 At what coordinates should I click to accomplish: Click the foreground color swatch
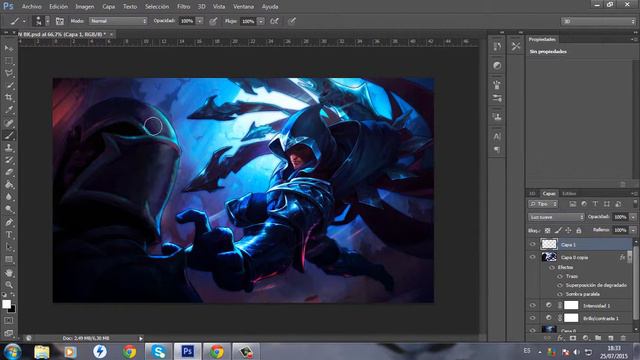(6, 304)
